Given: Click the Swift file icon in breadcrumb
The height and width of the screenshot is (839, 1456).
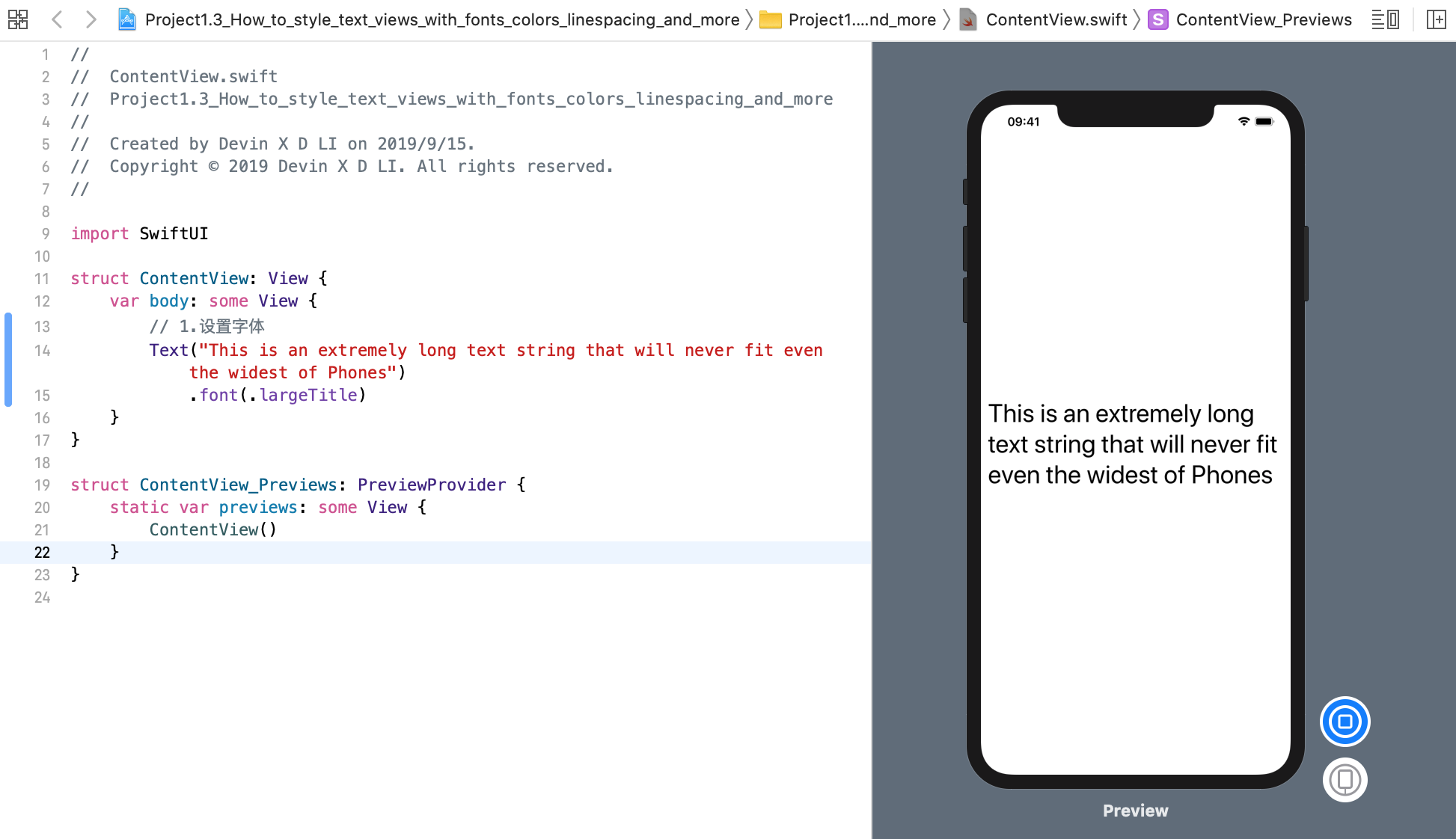Looking at the screenshot, I should (968, 19).
